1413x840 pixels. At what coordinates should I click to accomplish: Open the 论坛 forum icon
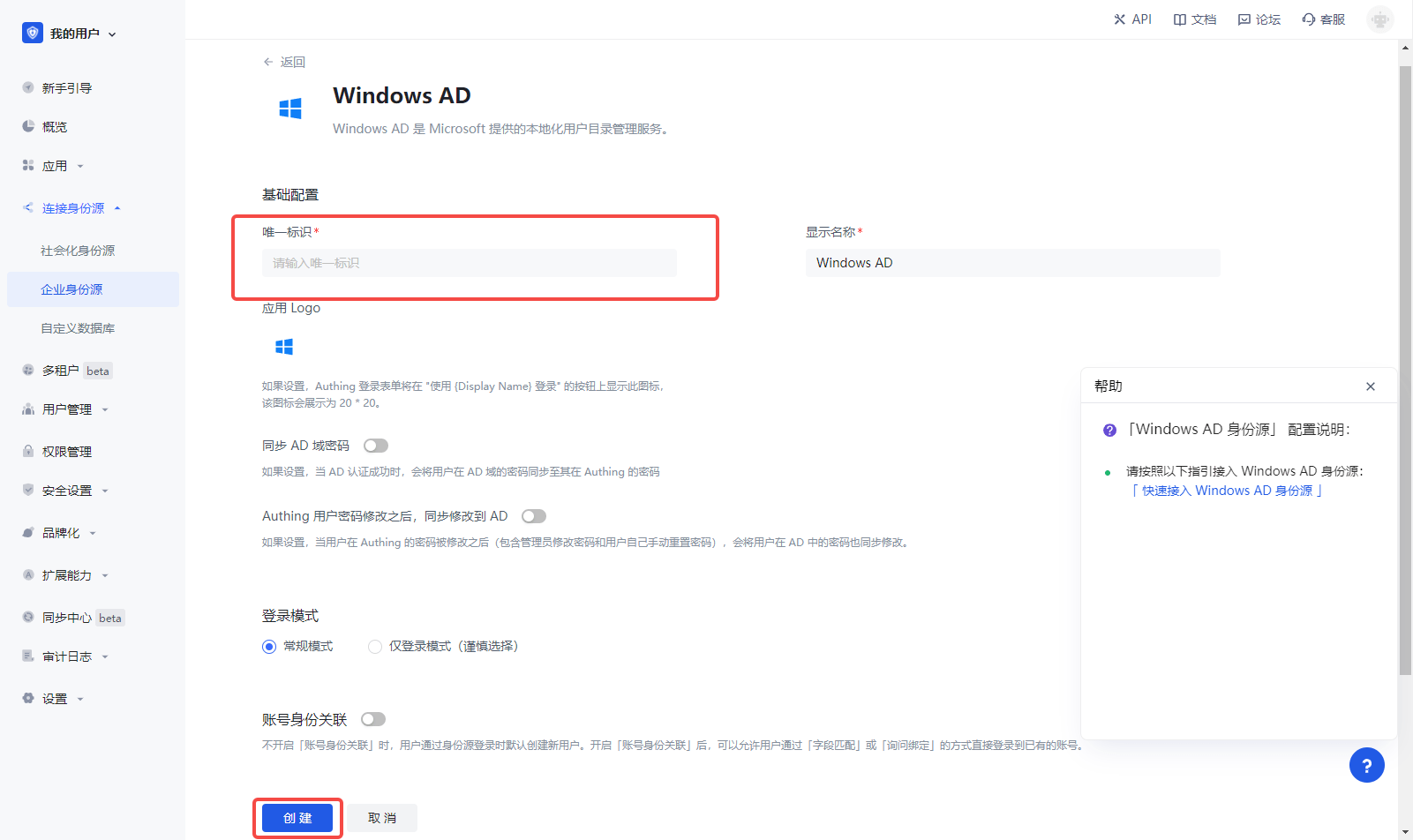point(1259,19)
